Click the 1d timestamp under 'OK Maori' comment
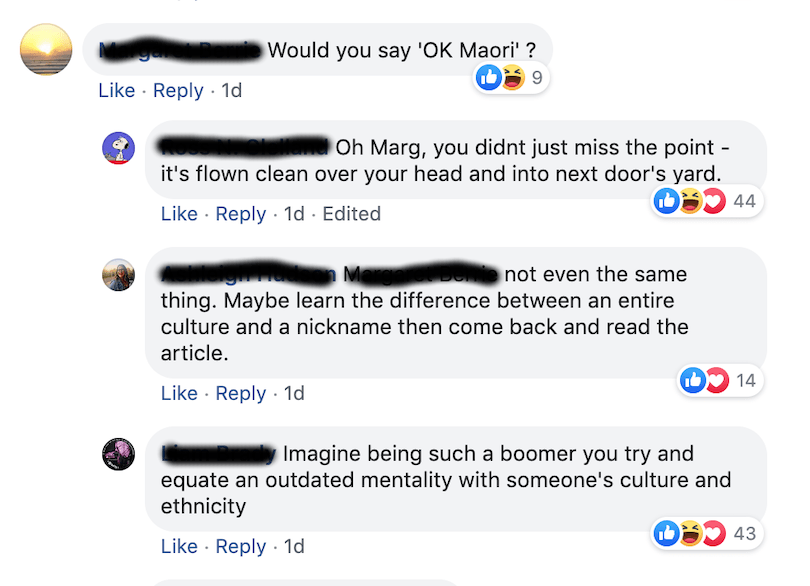Screen dimensions: 810x586 point(231,91)
